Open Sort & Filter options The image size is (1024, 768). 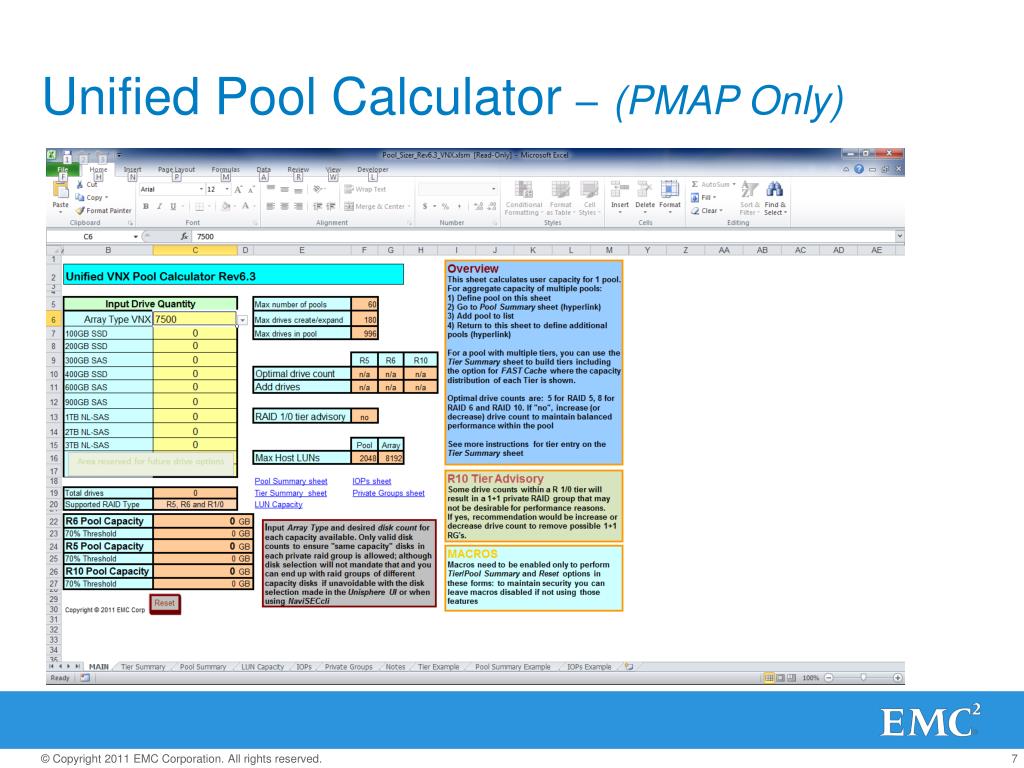(749, 199)
